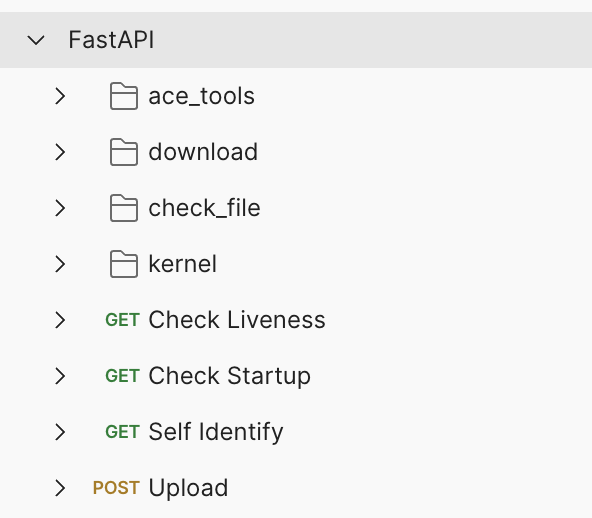The height and width of the screenshot is (518, 592).
Task: Click the check_file folder icon
Action: pos(124,208)
